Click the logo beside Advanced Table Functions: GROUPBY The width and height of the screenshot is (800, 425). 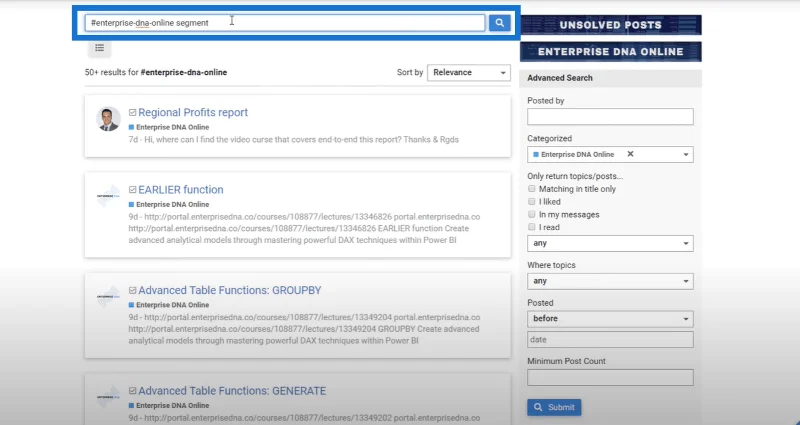[x=108, y=296]
